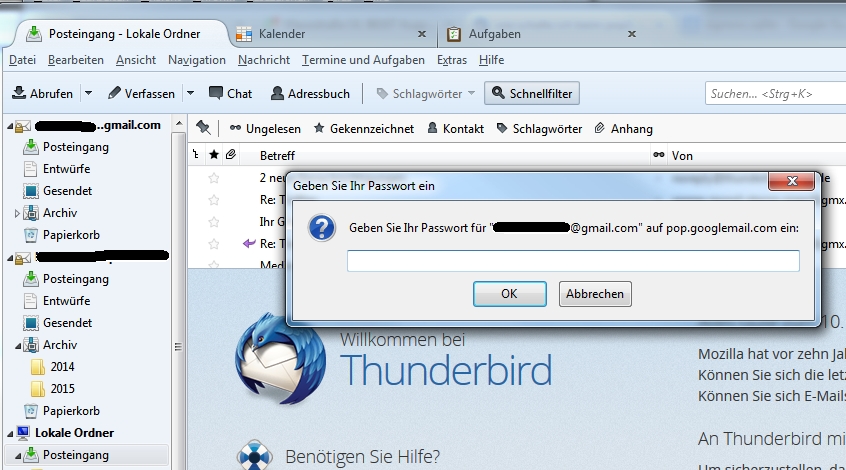Sort messages by Betreff column
The height and width of the screenshot is (470, 846).
(x=277, y=155)
